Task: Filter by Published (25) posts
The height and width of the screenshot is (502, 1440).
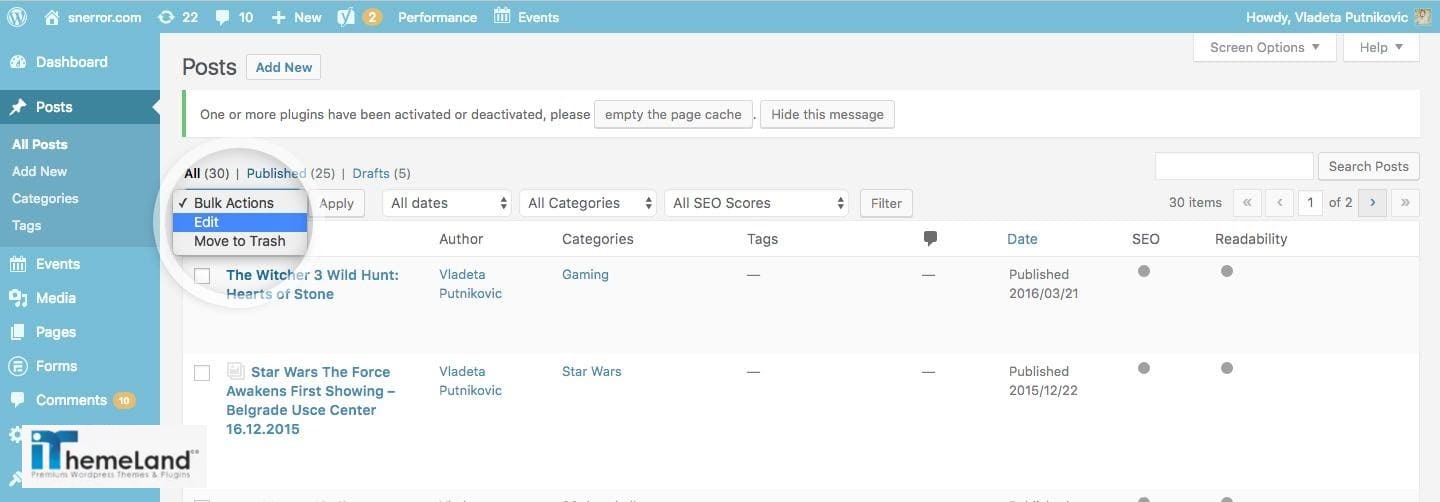Action: click(x=290, y=173)
